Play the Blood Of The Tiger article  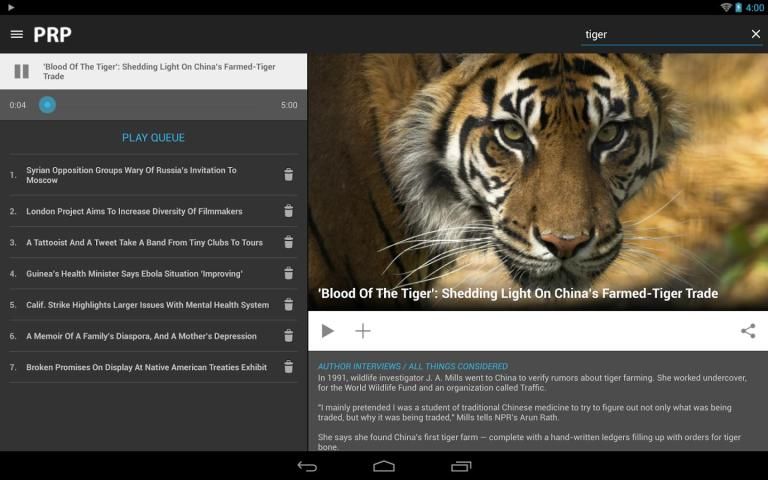pyautogui.click(x=327, y=331)
